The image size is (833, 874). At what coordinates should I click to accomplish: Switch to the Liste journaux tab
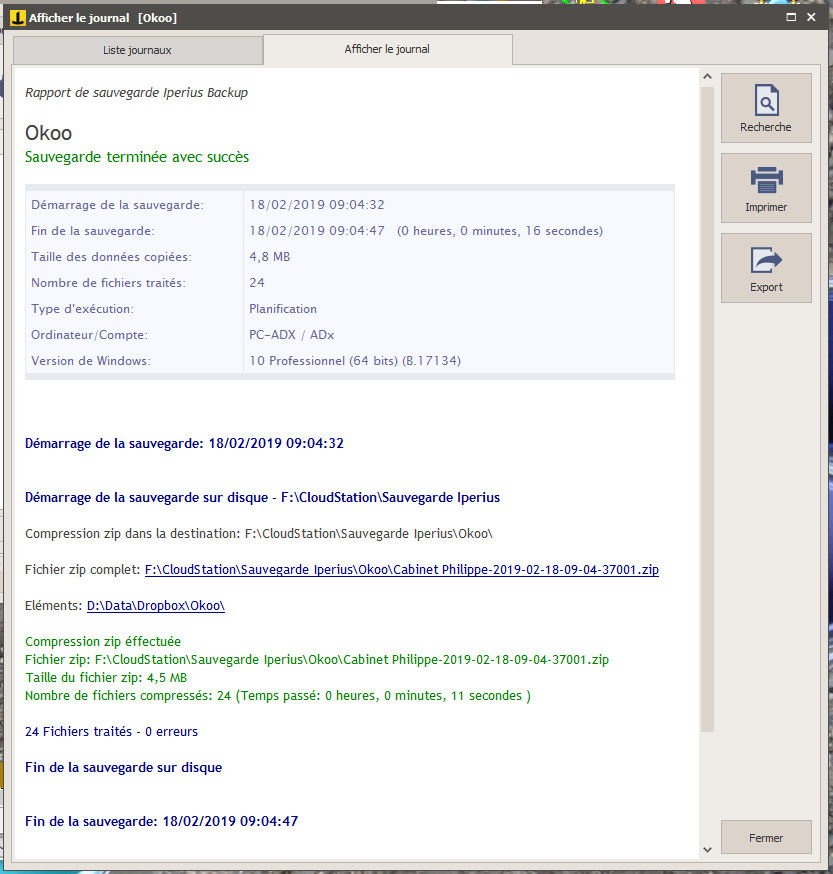[137, 49]
